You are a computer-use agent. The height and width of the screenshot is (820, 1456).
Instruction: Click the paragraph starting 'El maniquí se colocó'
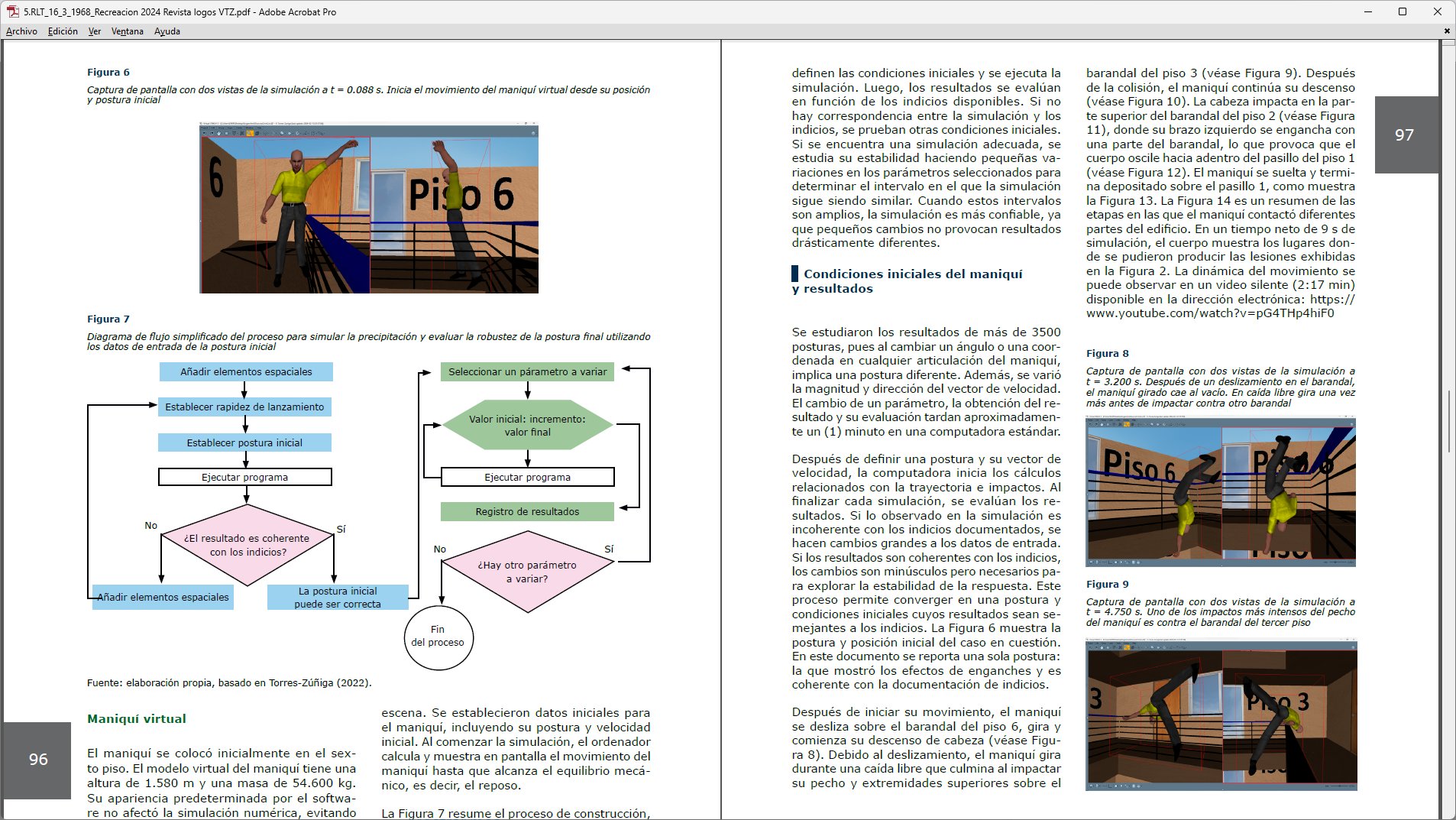[x=222, y=783]
